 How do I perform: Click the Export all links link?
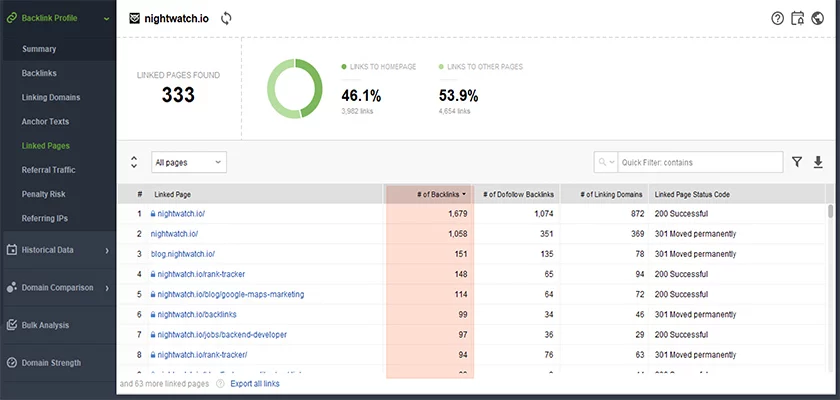pos(255,383)
